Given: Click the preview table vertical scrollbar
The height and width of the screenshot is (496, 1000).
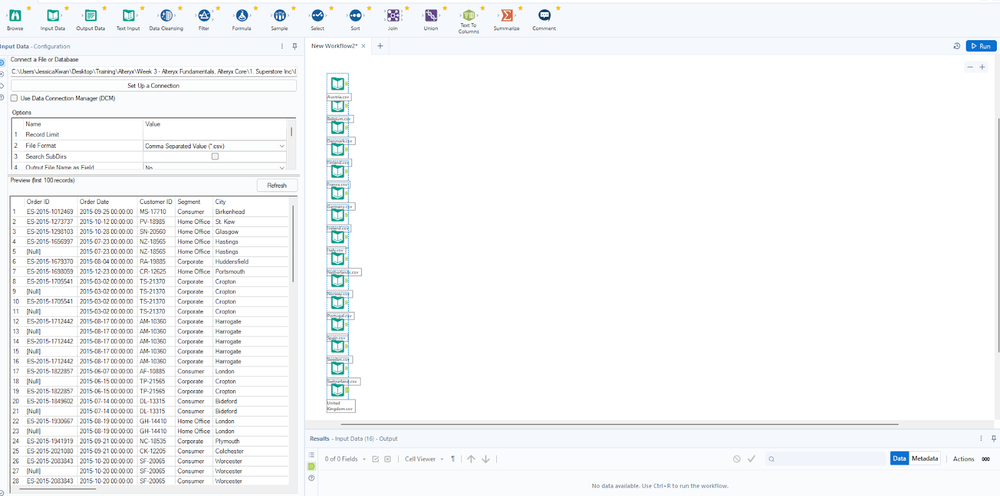Looking at the screenshot, I should pos(293,244).
